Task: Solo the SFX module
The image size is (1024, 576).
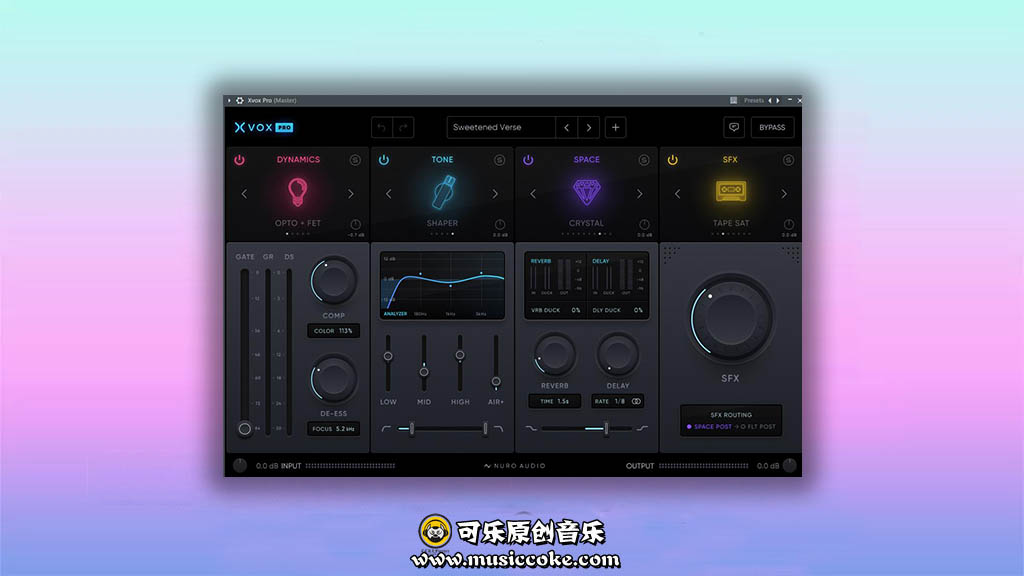Action: pyautogui.click(x=788, y=160)
